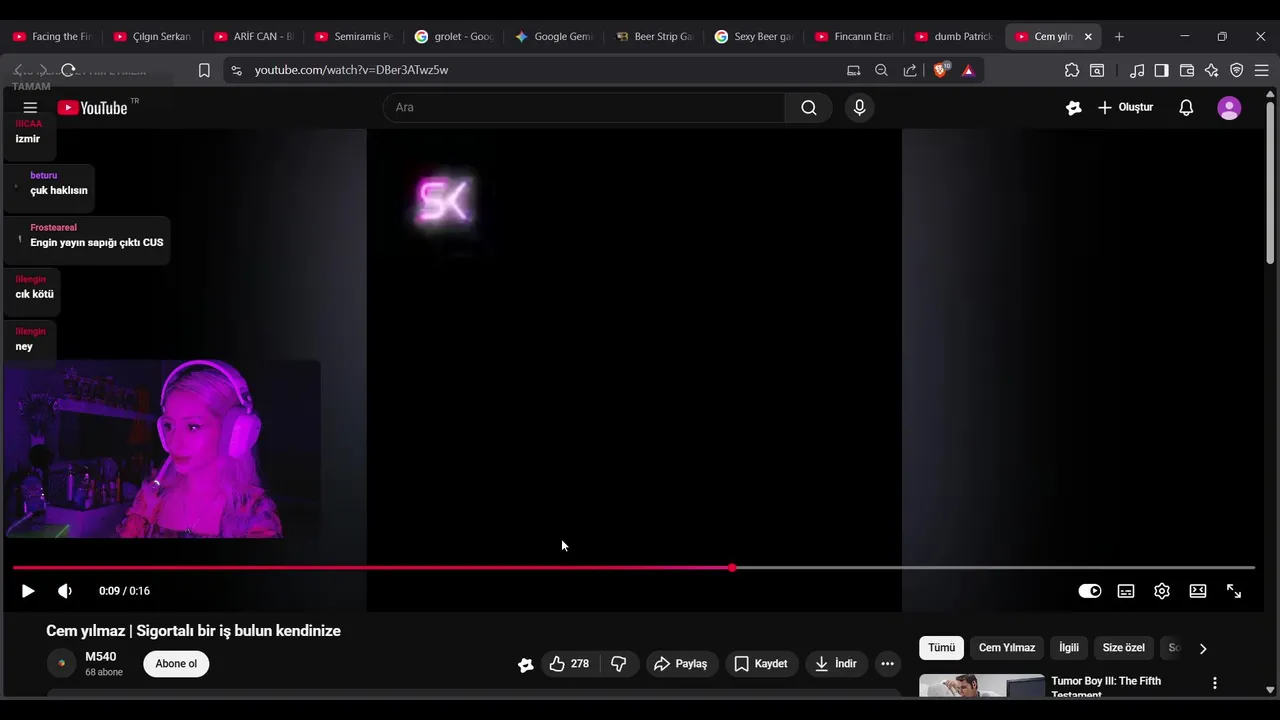Switch to Google Gemini tab
The width and height of the screenshot is (1280, 720).
[553, 36]
